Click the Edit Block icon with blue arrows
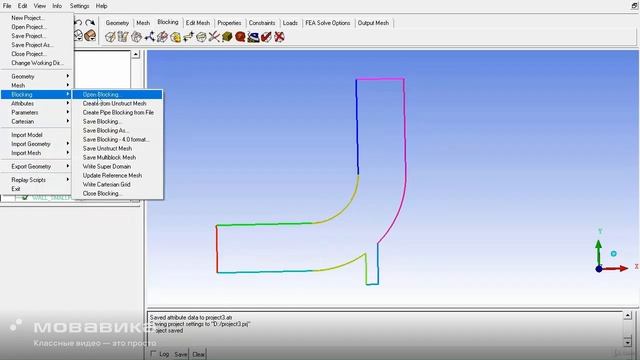640x360 pixels. (149, 37)
